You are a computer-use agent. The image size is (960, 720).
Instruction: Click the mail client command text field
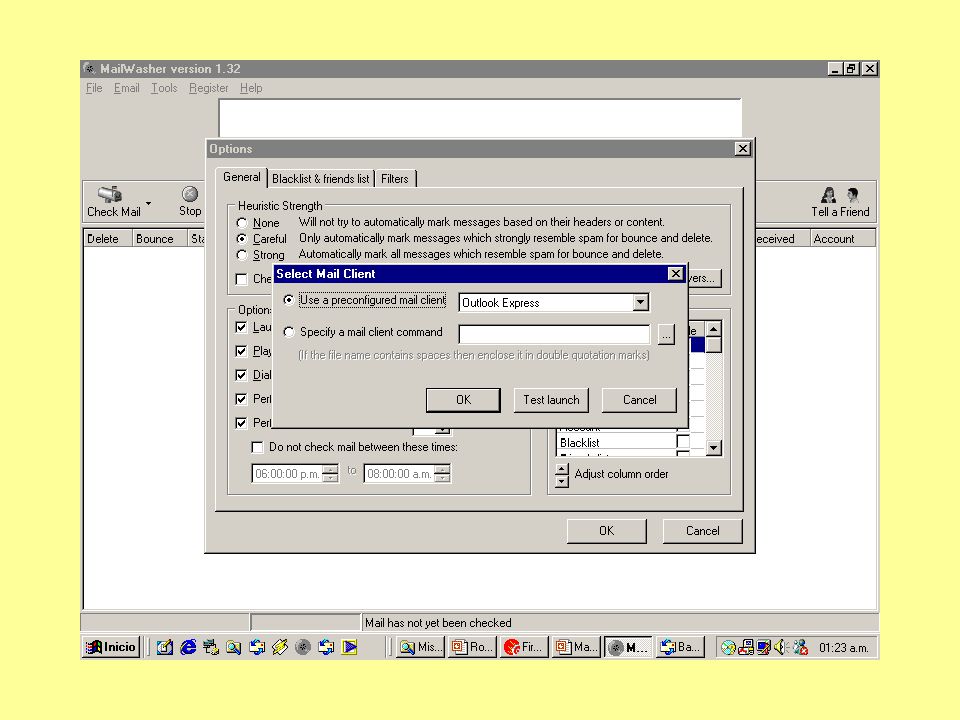point(554,334)
